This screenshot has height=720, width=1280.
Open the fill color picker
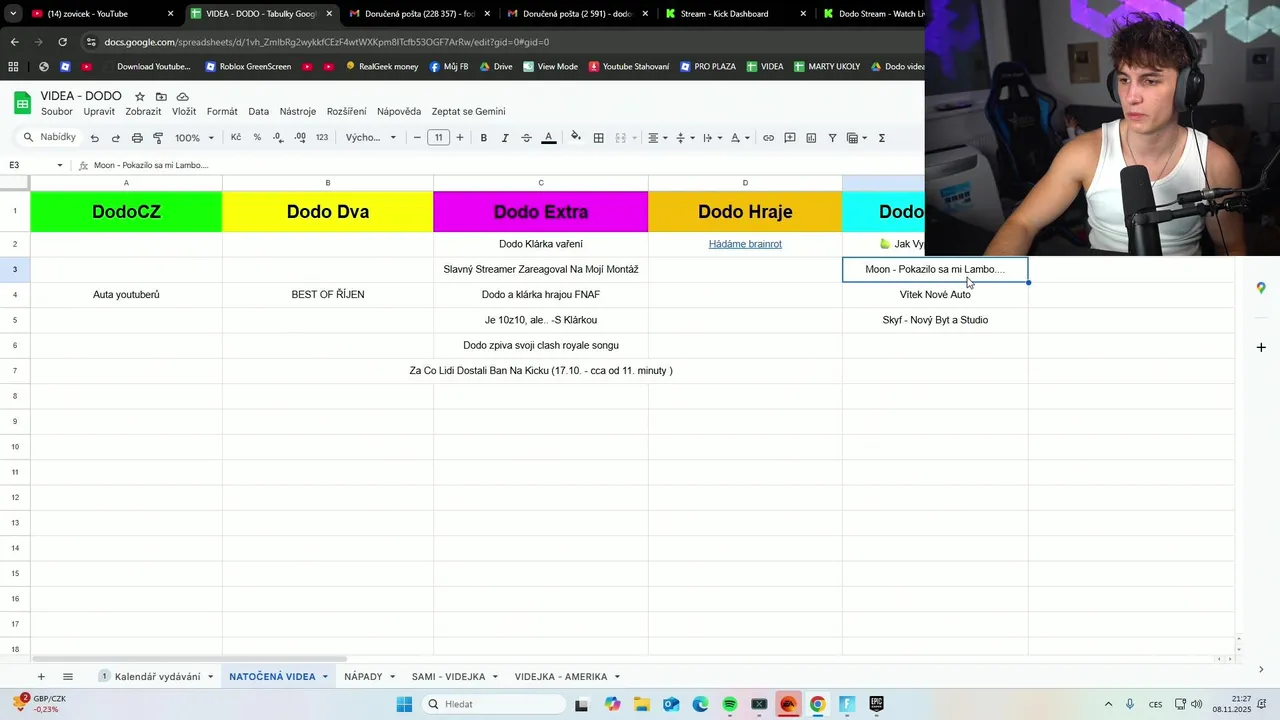pos(576,138)
